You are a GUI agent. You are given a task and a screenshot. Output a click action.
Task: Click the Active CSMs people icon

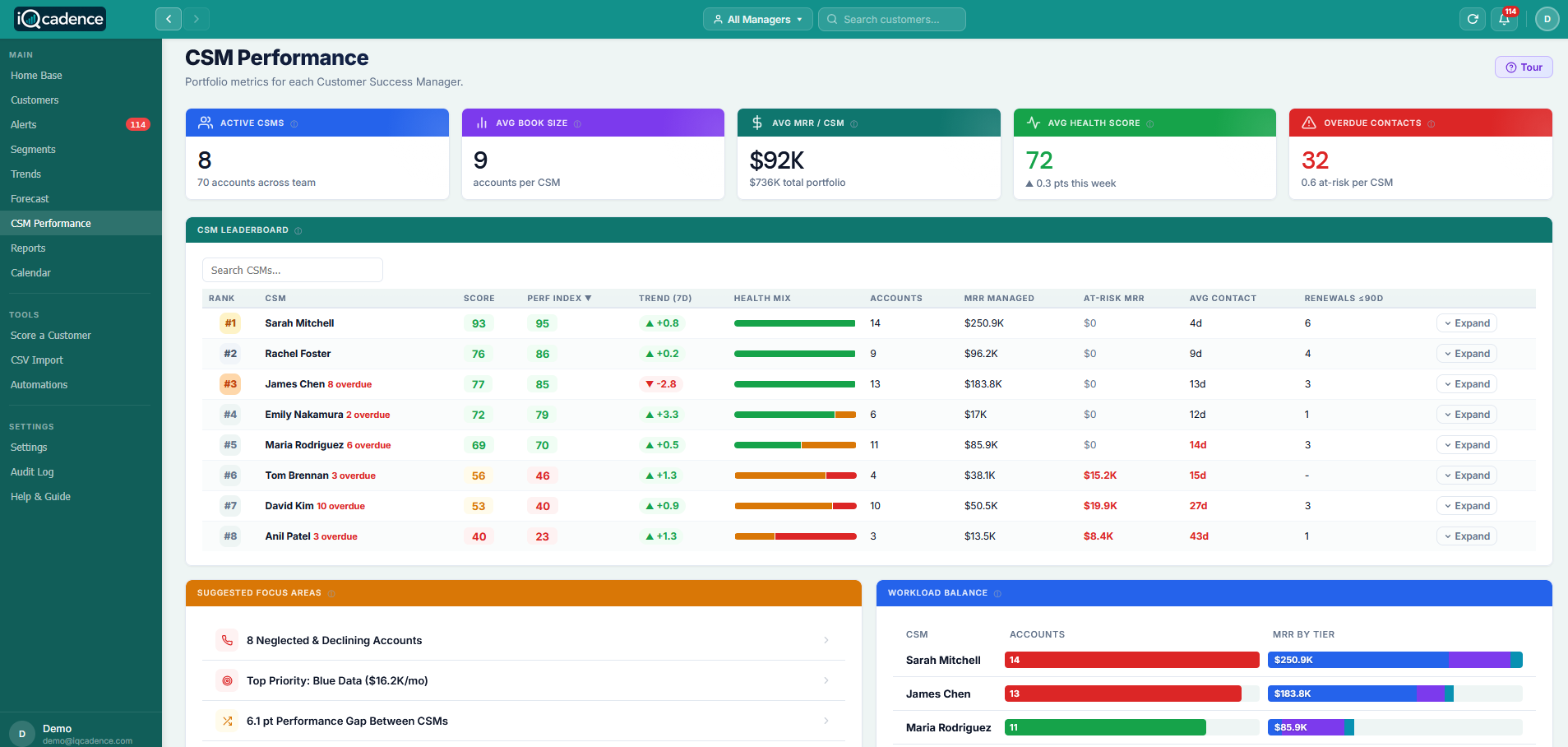point(205,122)
